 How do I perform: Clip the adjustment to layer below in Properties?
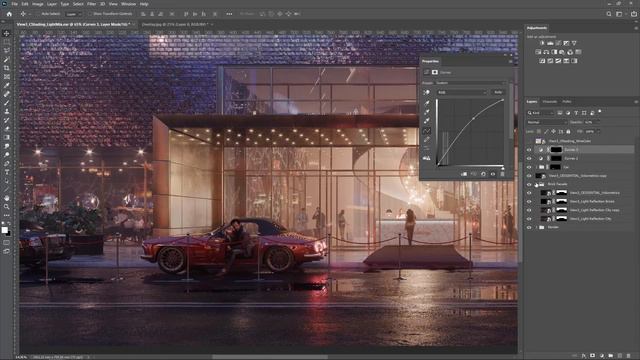pyautogui.click(x=464, y=174)
